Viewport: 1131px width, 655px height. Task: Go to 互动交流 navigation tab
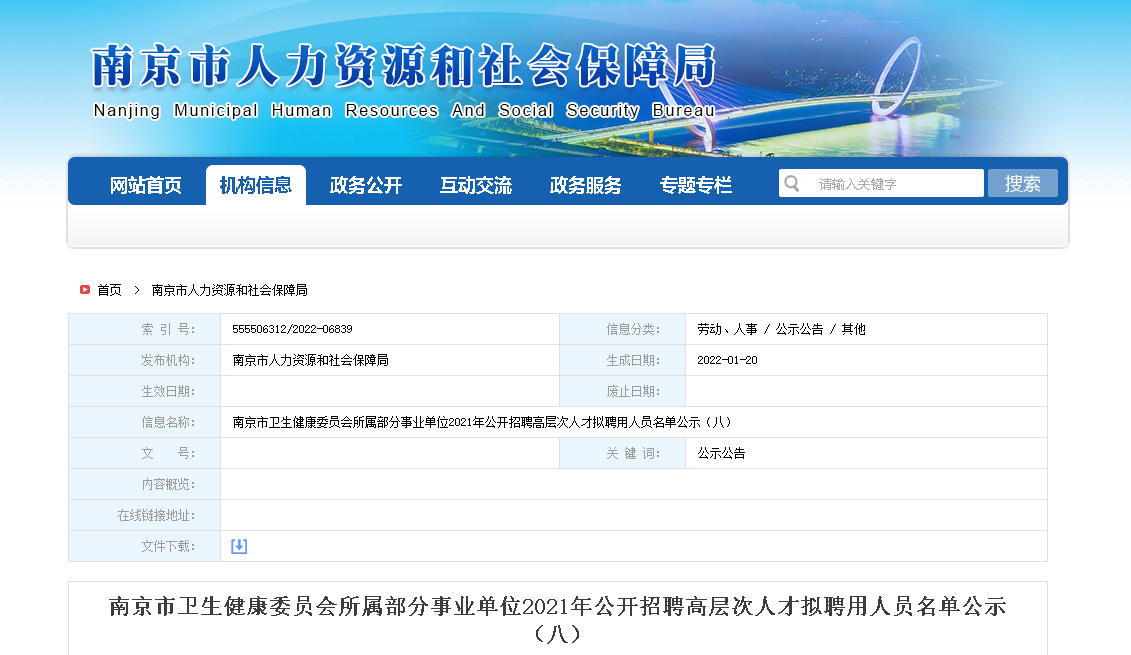click(476, 185)
